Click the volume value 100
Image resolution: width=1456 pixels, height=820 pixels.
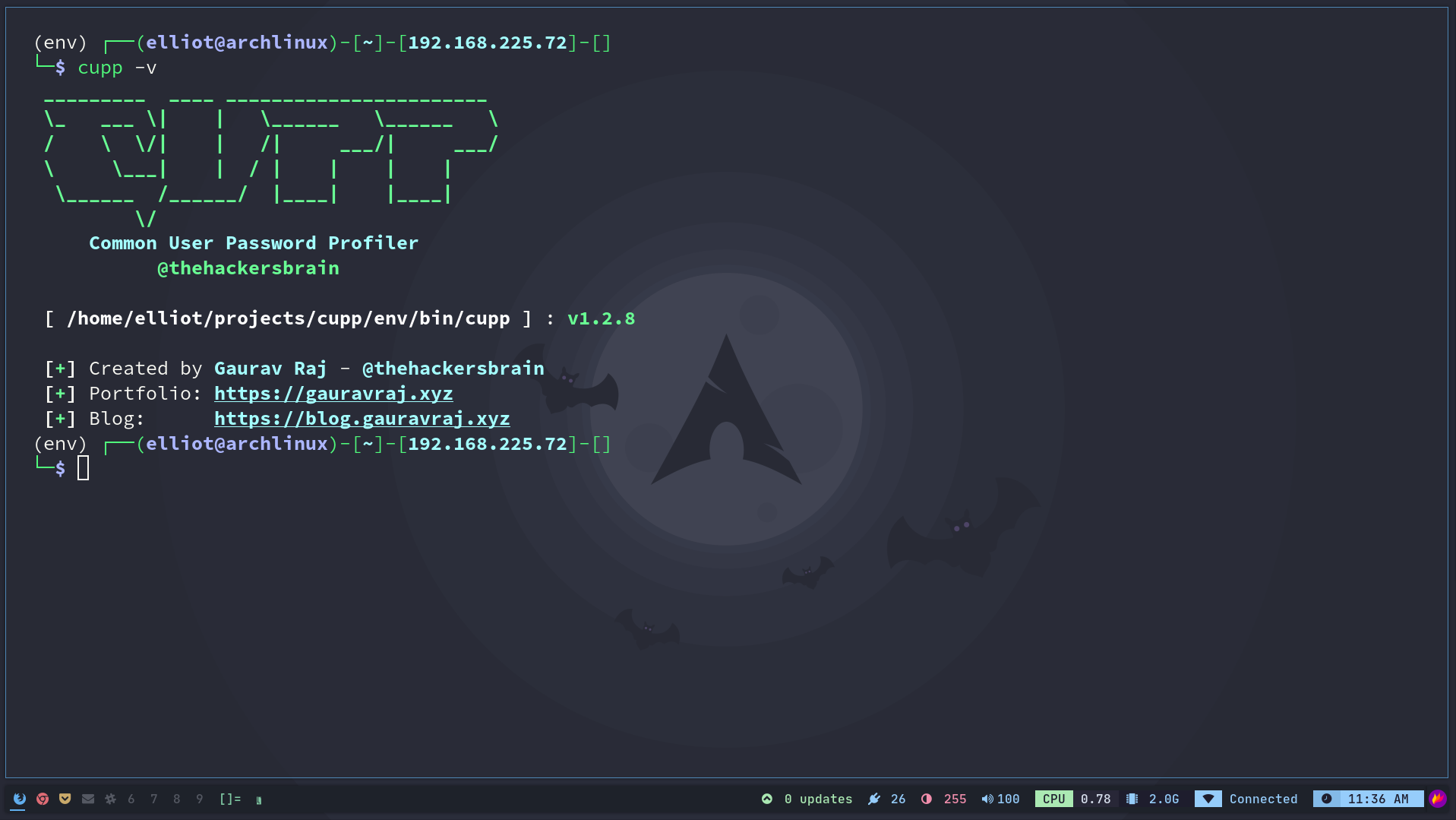1008,799
